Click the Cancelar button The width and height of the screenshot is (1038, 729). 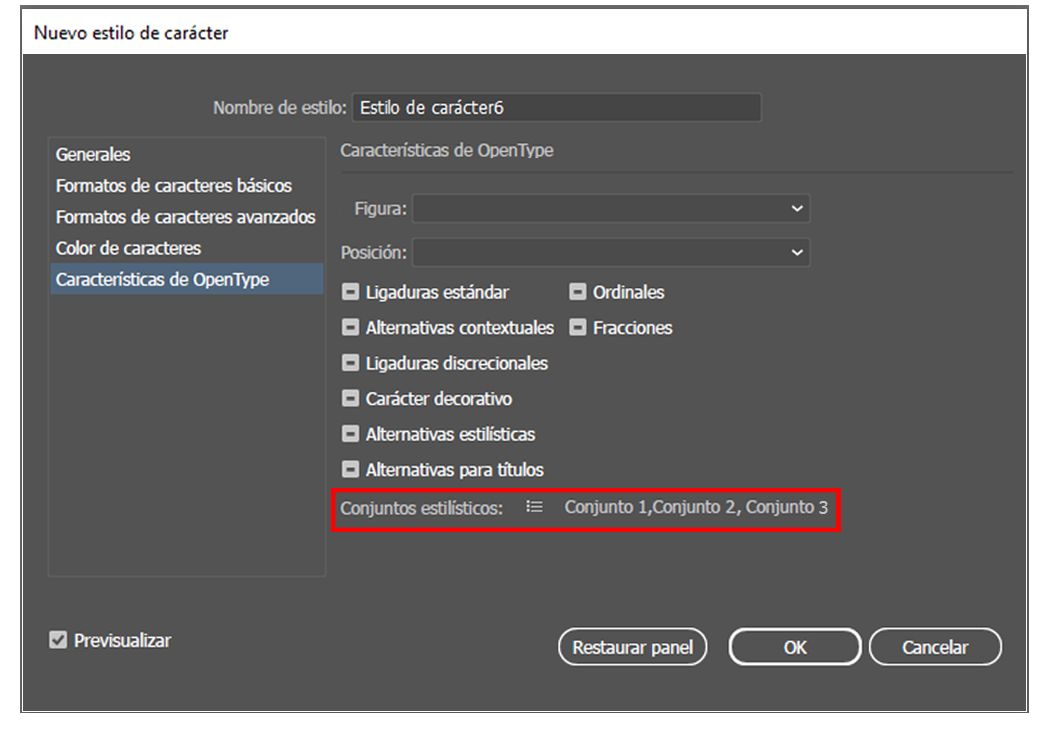935,647
